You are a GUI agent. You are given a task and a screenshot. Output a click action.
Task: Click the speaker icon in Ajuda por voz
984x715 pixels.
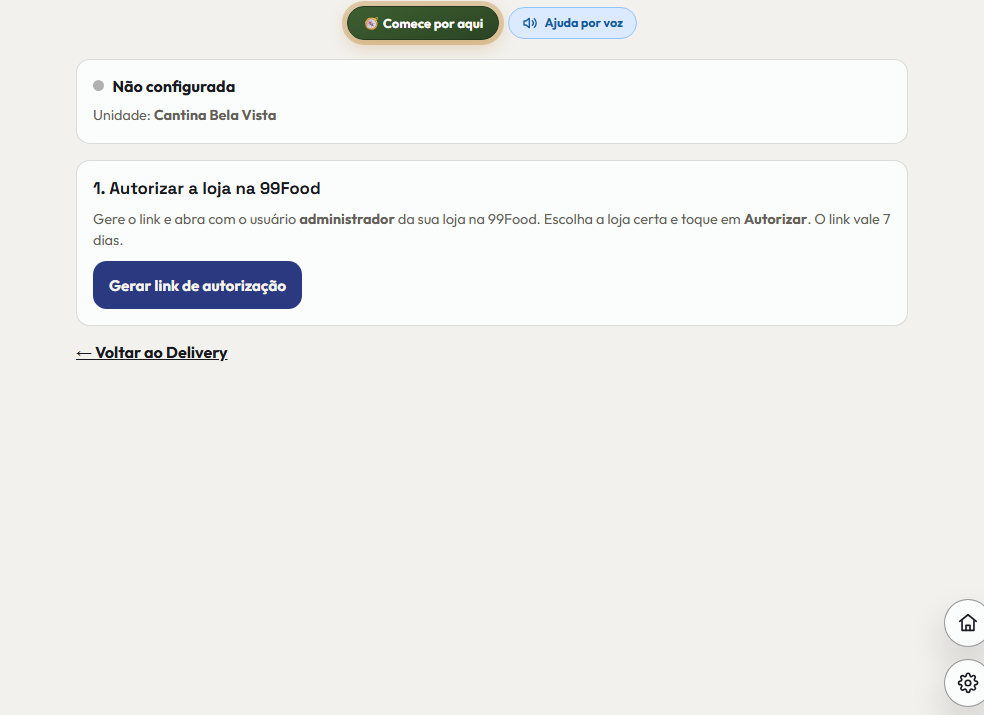pos(530,23)
